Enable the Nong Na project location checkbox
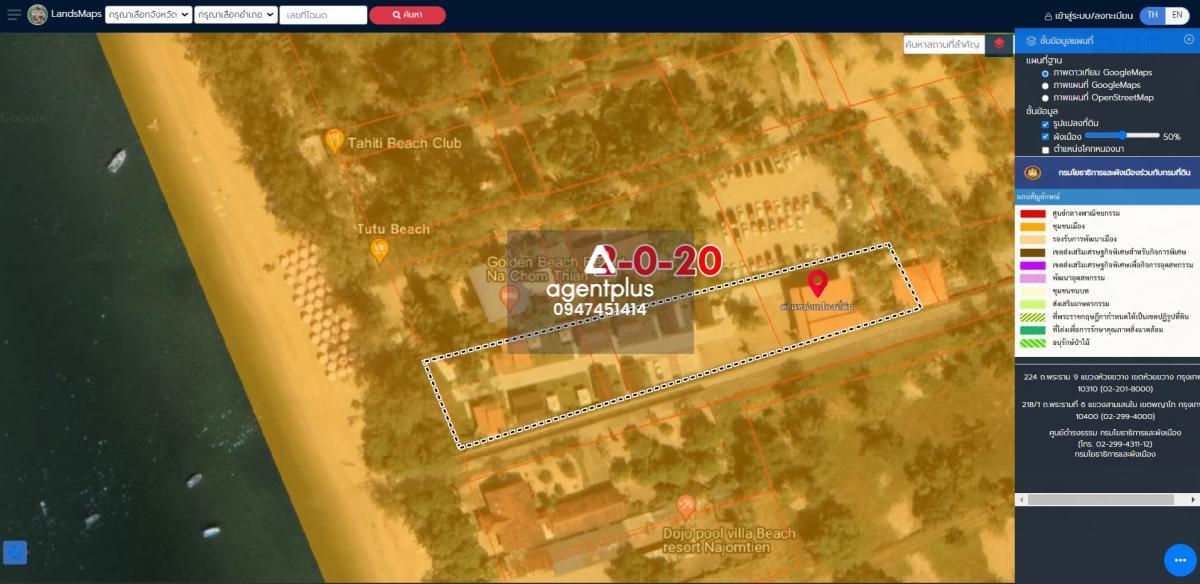Viewport: 1200px width, 584px height. point(1045,149)
